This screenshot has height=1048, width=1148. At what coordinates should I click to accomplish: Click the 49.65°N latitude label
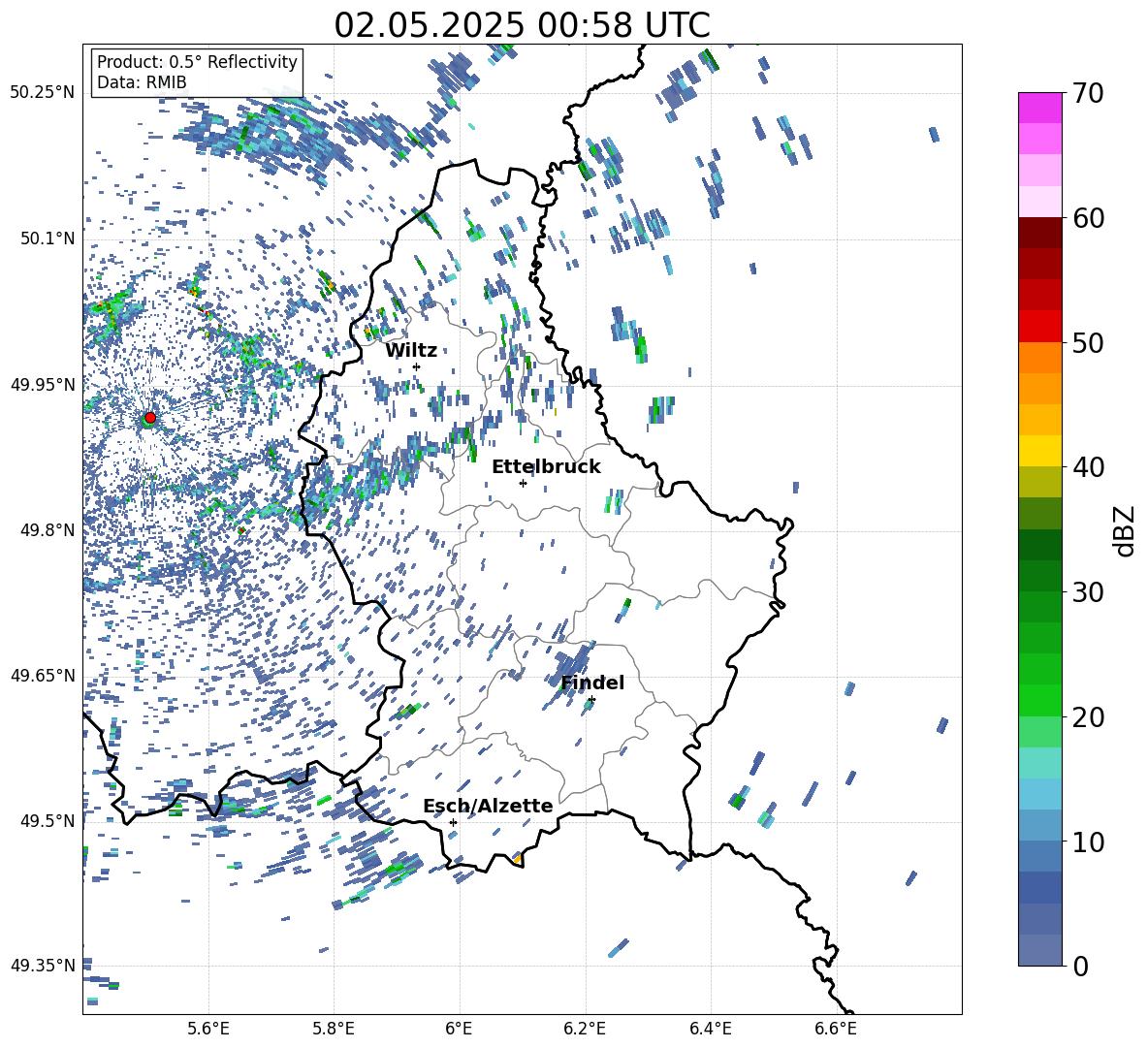click(x=43, y=675)
